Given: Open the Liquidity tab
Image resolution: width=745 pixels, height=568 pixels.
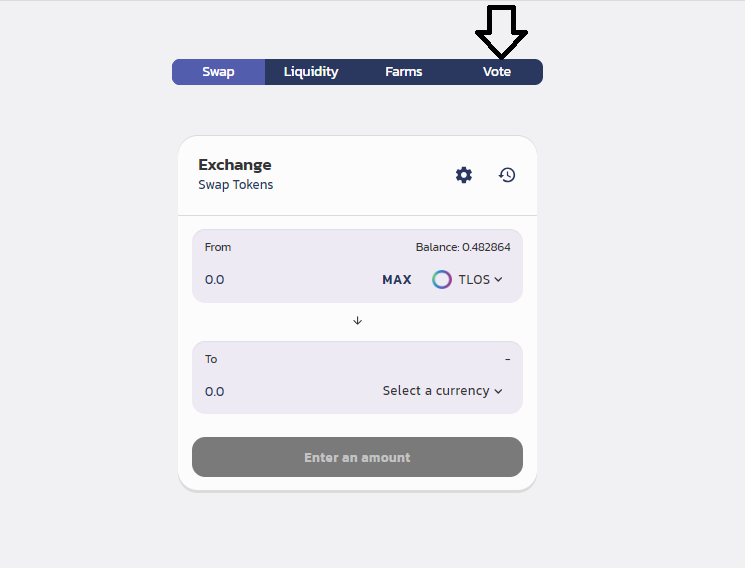Looking at the screenshot, I should (x=311, y=72).
